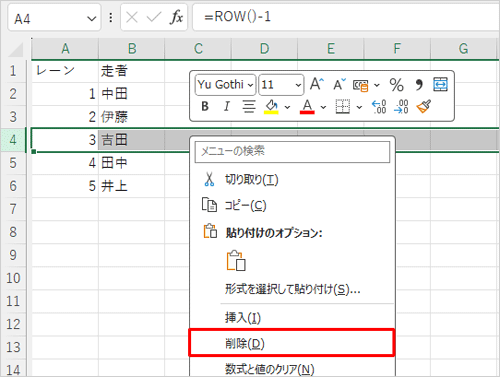
Task: Apply yellow fill color bucket
Action: (x=272, y=107)
